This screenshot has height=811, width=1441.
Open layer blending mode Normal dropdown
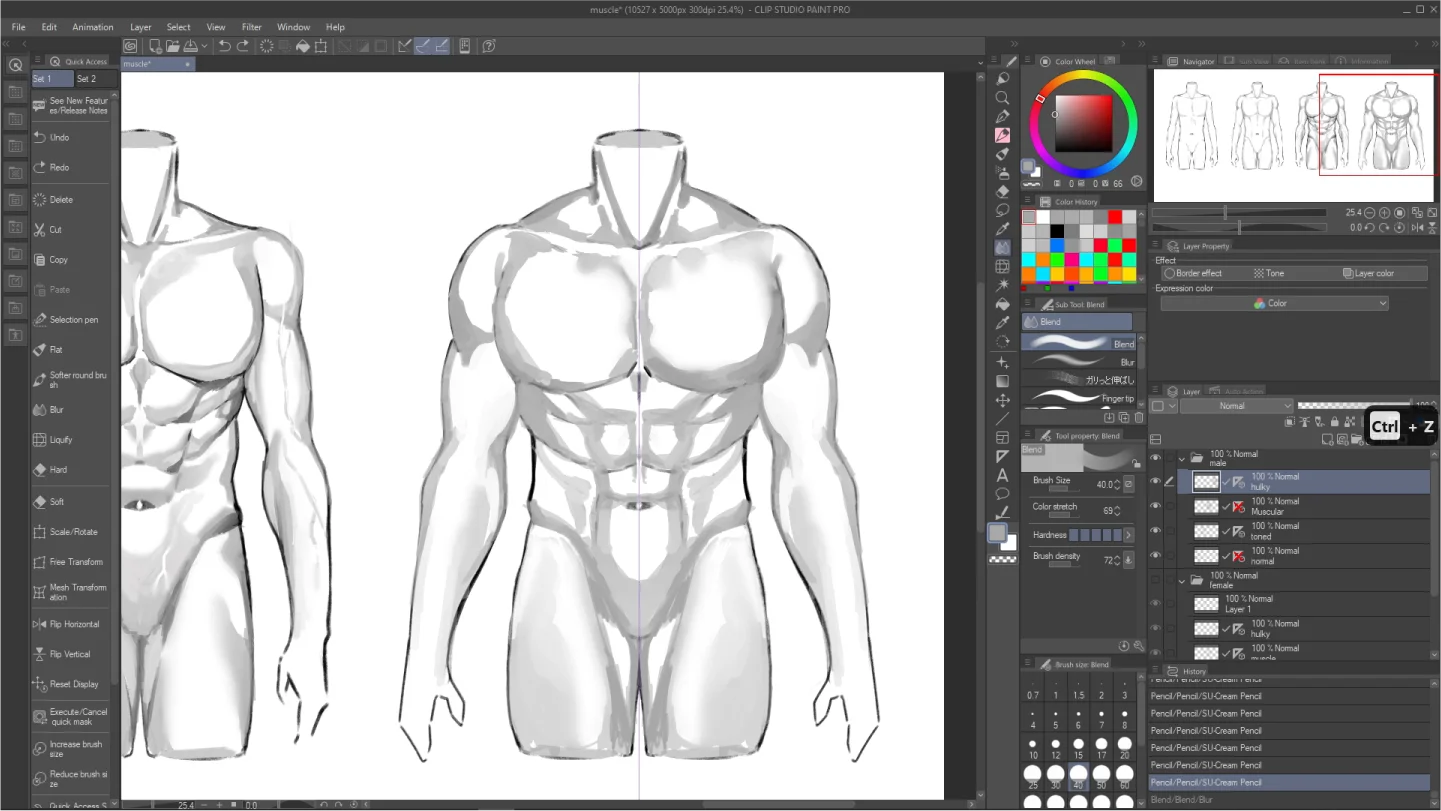(x=1237, y=406)
